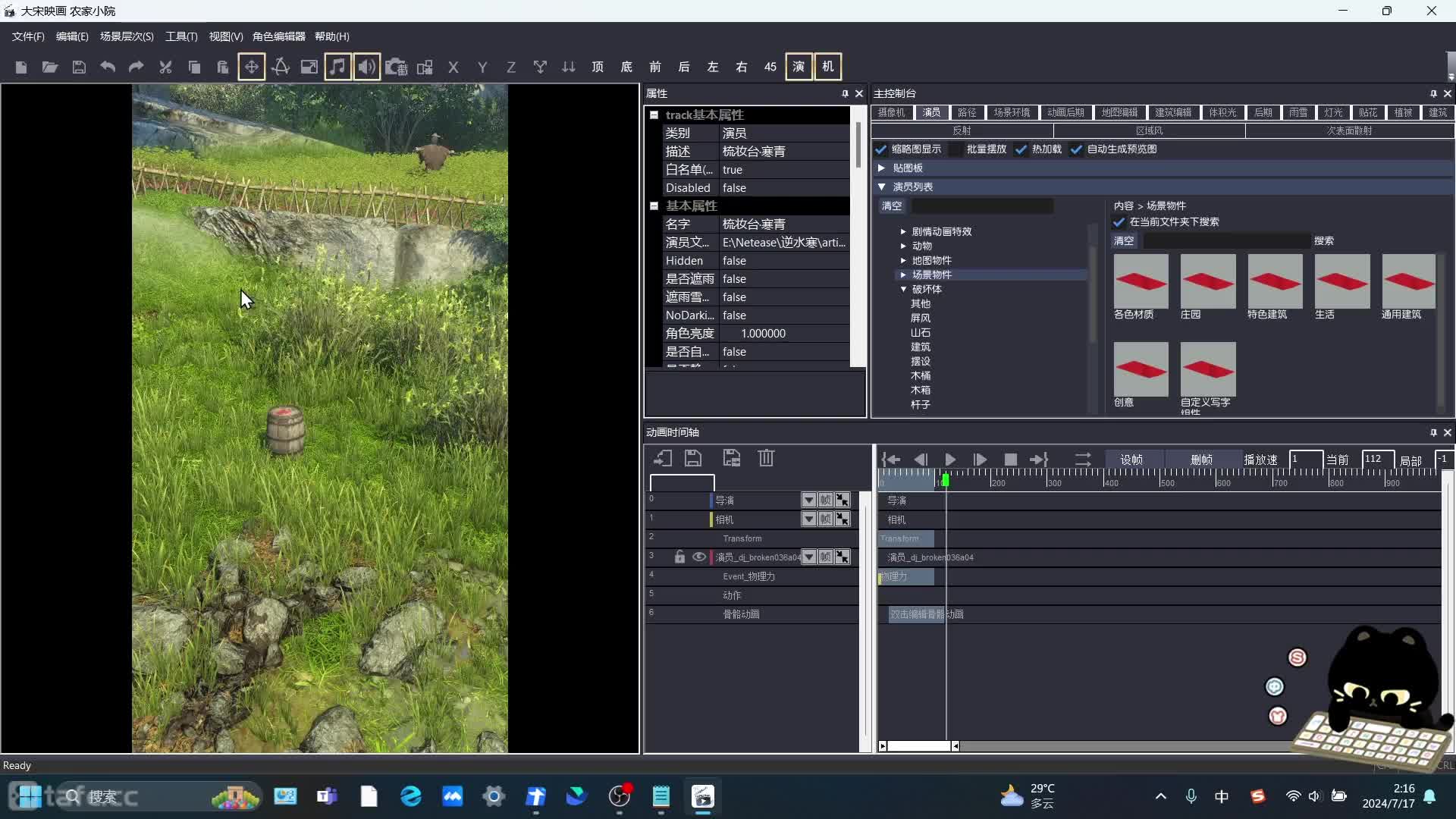This screenshot has height=819, width=1456.
Task: Select the Move gizmo tool
Action: 251,67
